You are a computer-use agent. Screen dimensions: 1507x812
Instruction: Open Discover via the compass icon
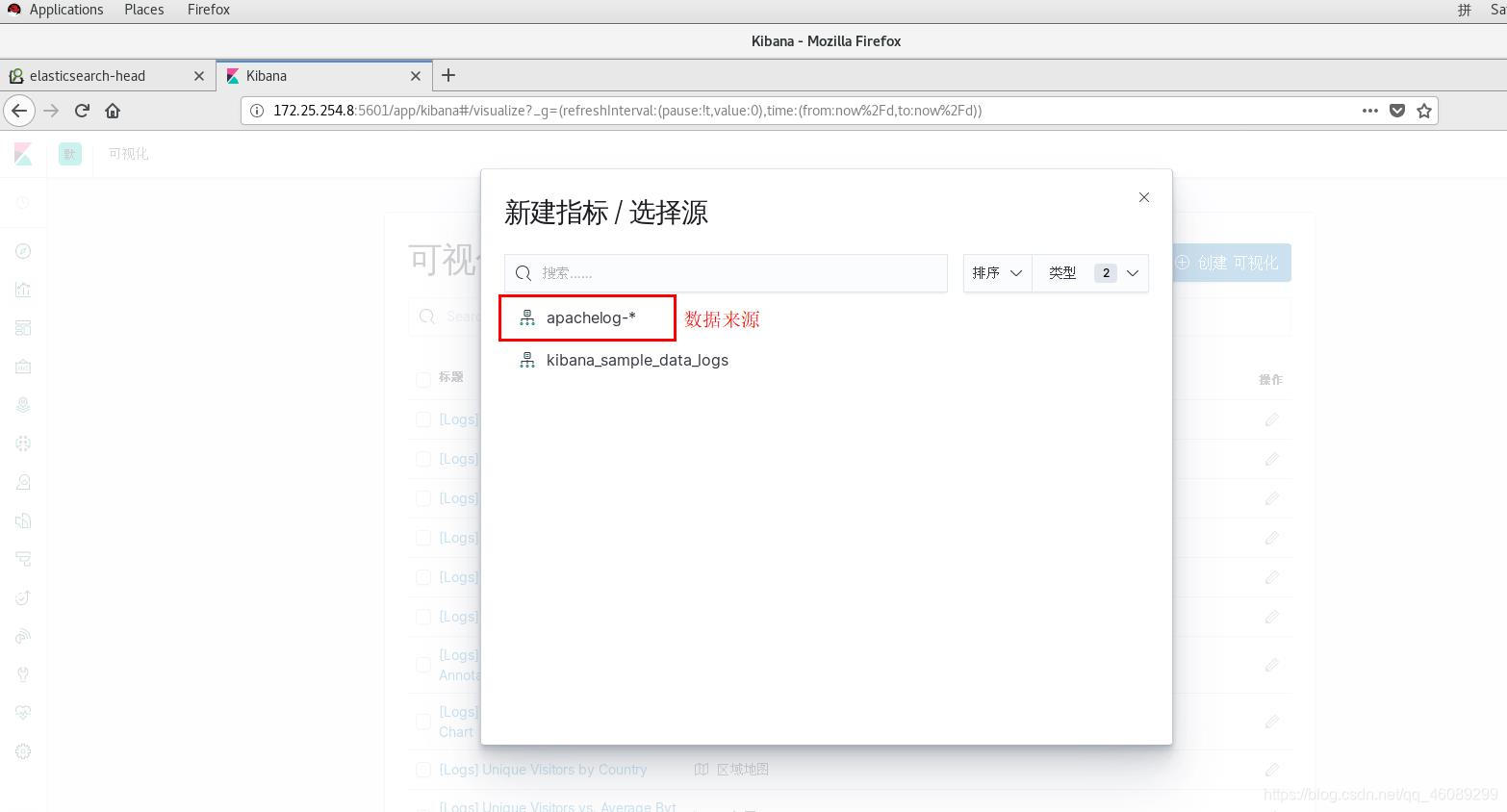point(23,251)
